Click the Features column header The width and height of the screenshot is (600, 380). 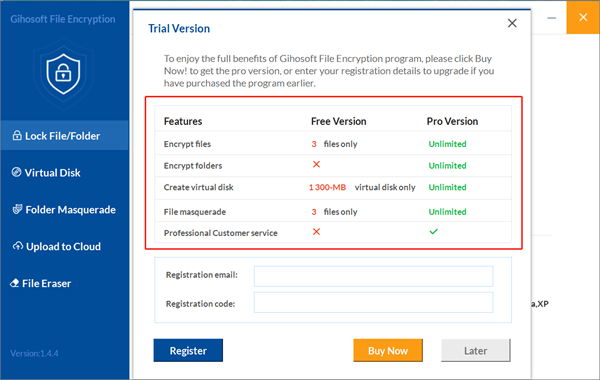click(x=183, y=121)
